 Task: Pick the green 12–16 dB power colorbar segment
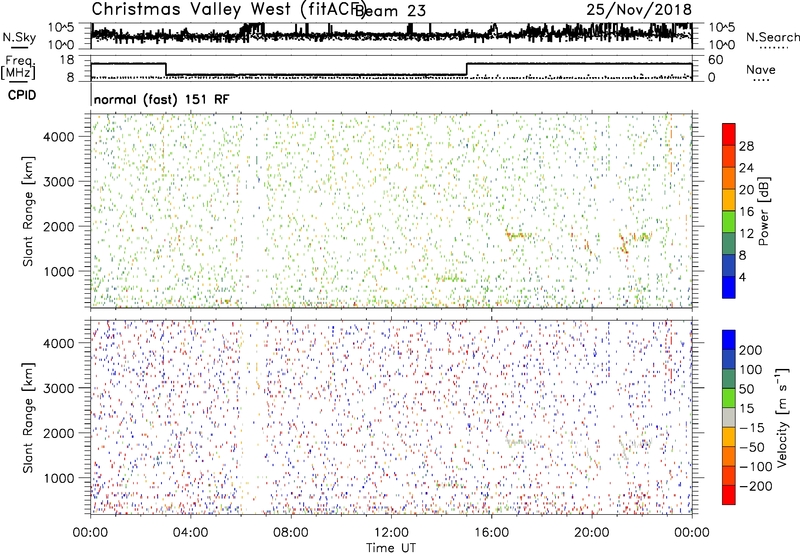click(x=729, y=222)
